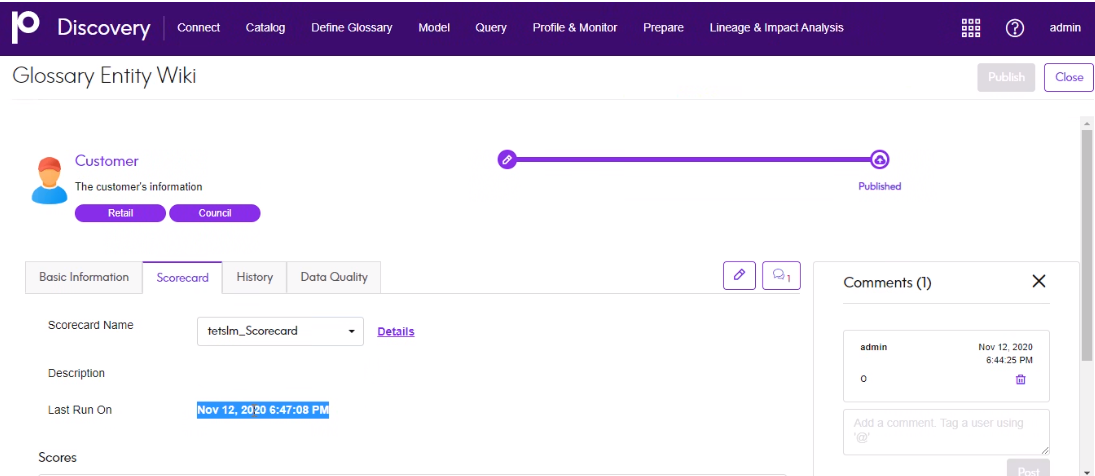The width and height of the screenshot is (1095, 476).
Task: Click the Close button
Action: 1068,77
